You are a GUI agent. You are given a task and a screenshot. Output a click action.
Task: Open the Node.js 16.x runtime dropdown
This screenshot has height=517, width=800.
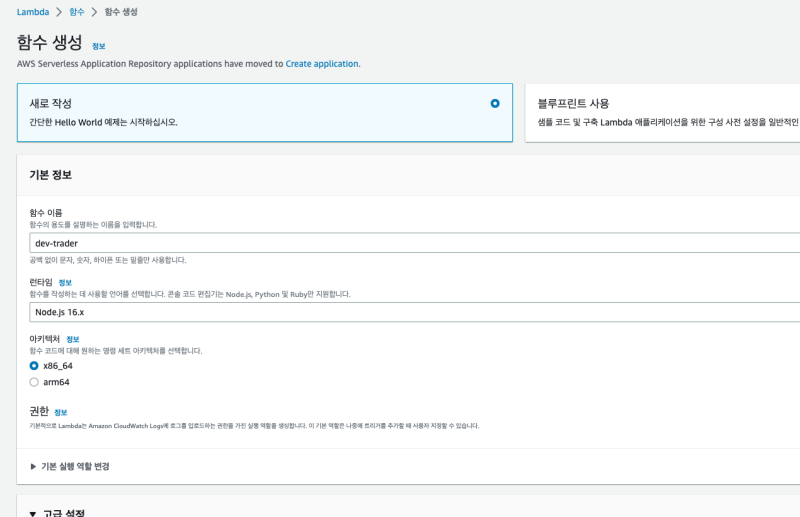(x=400, y=311)
